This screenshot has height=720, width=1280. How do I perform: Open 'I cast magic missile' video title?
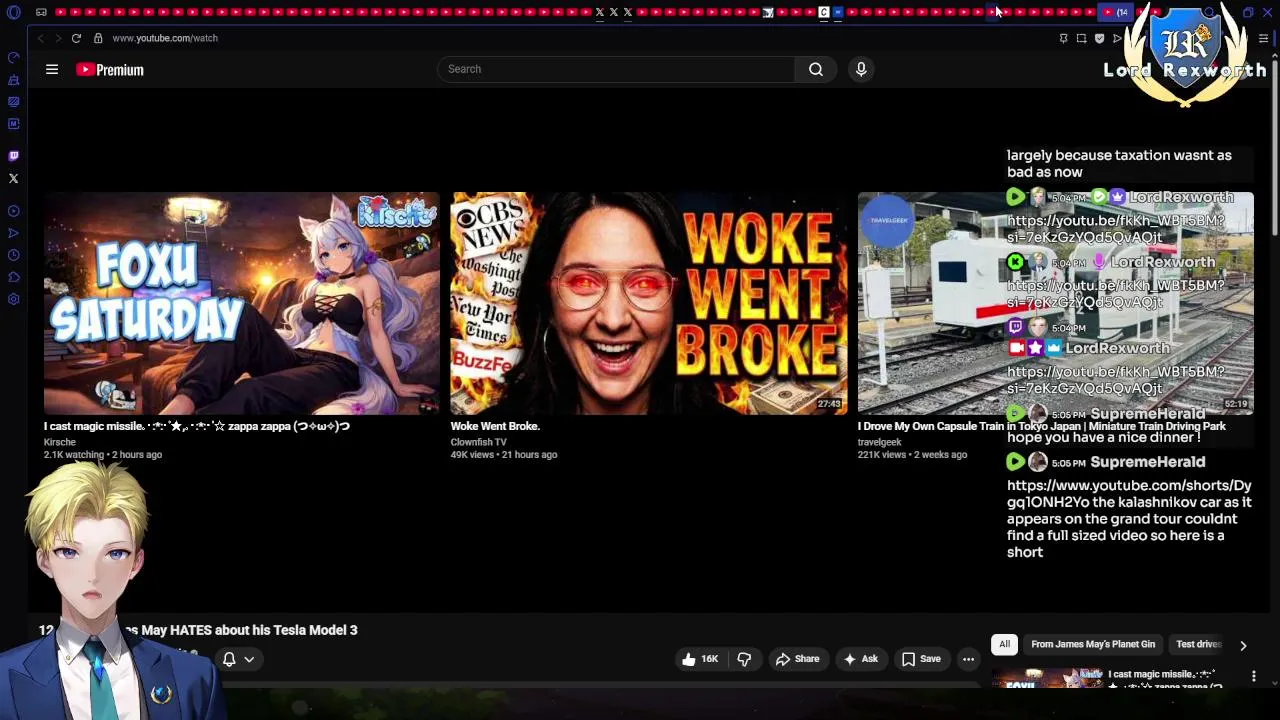click(x=197, y=426)
